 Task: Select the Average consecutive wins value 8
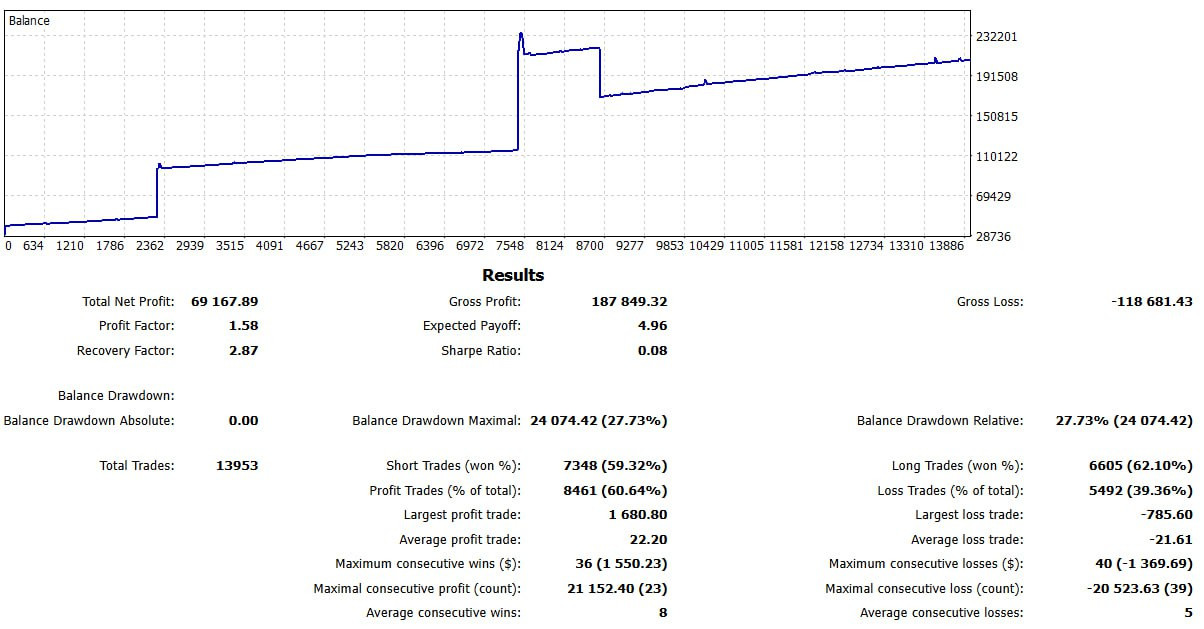[x=662, y=613]
